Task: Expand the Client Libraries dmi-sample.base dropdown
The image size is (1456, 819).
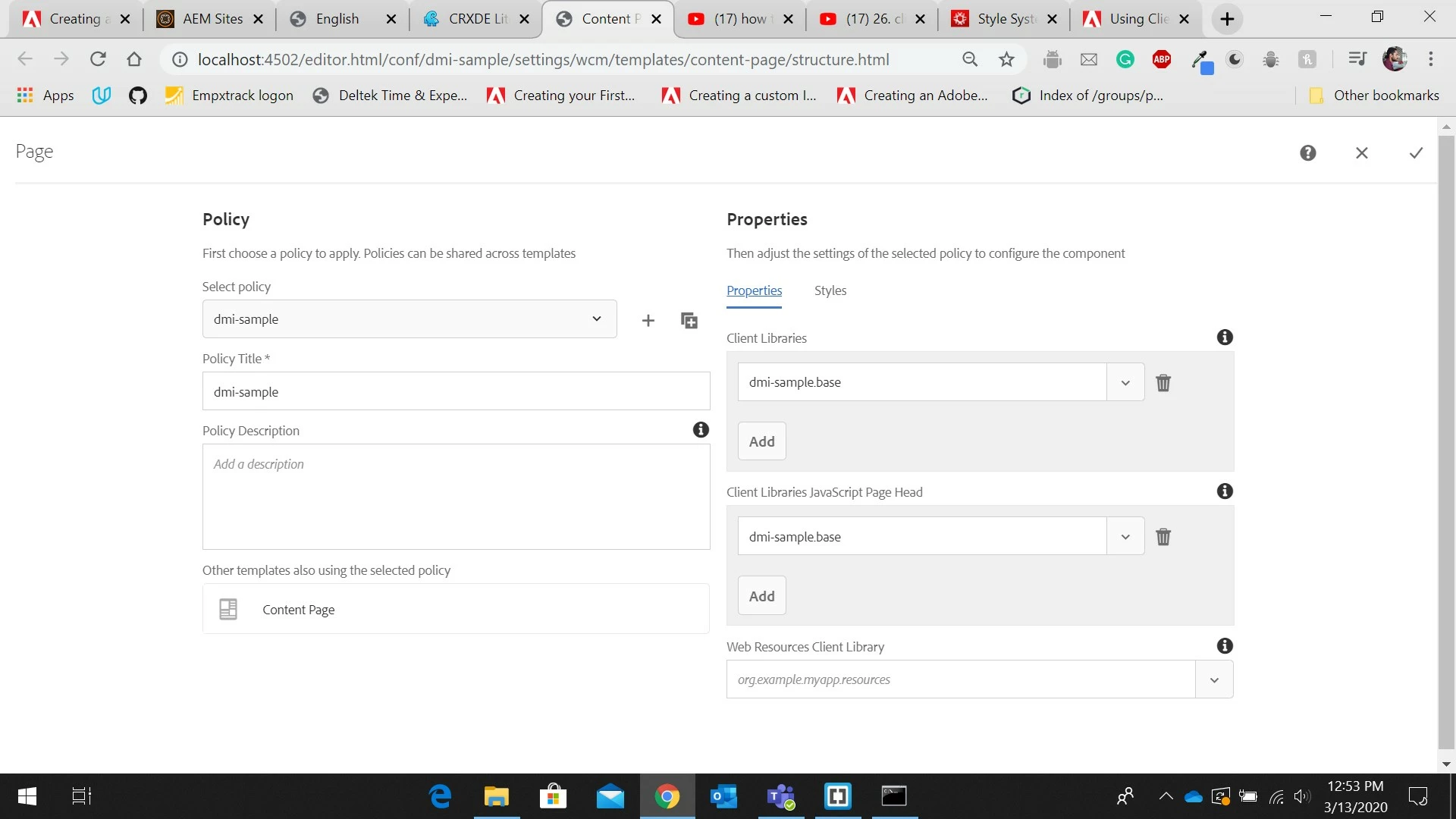Action: tap(1125, 382)
